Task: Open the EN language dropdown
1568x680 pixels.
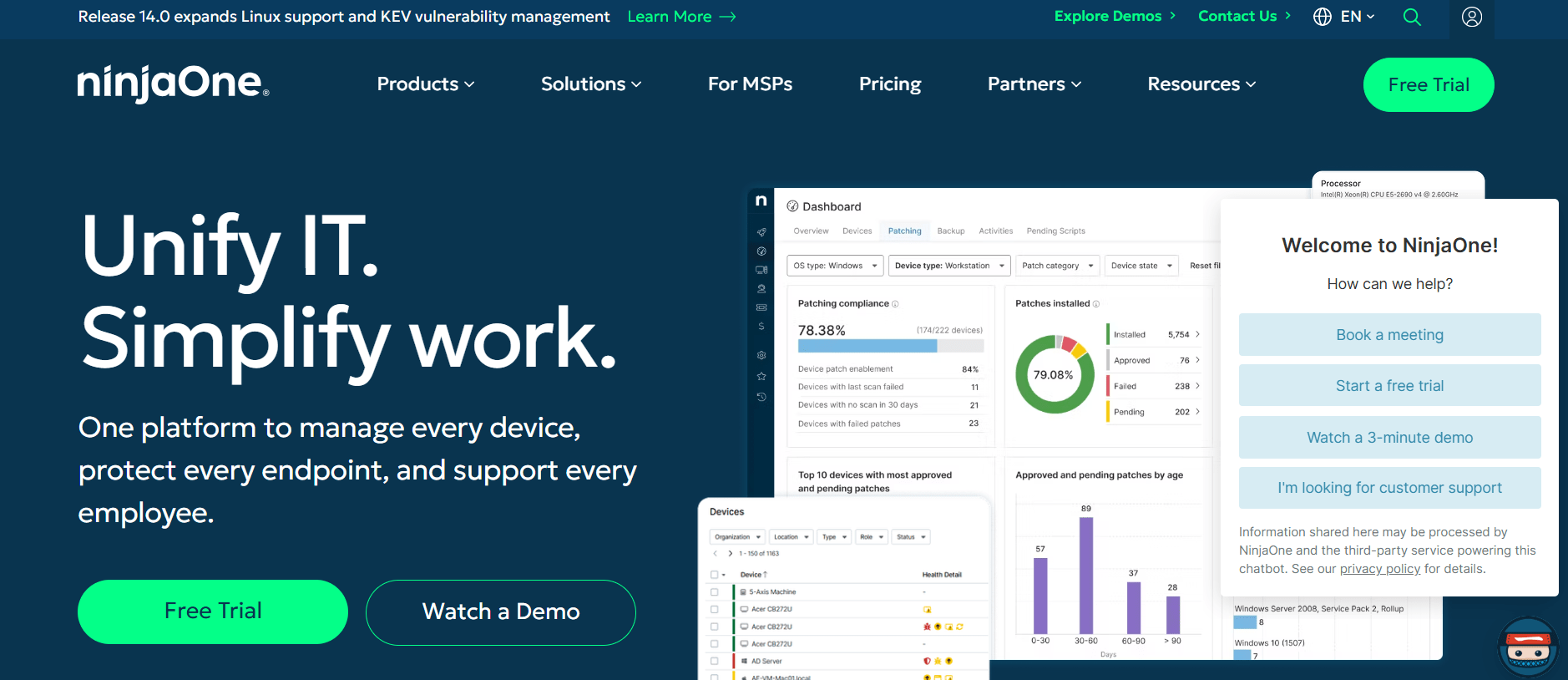Action: point(1344,17)
